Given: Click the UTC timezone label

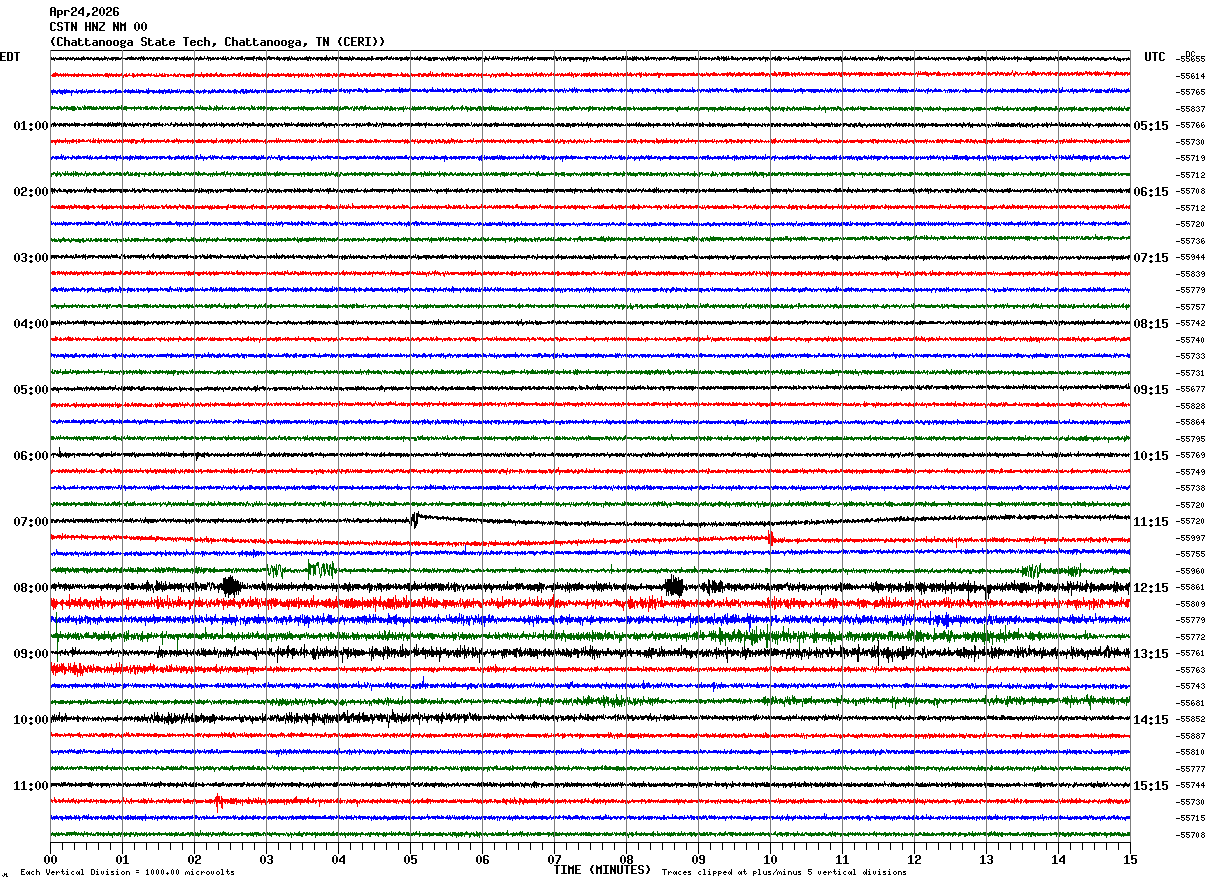Looking at the screenshot, I should tap(1155, 57).
